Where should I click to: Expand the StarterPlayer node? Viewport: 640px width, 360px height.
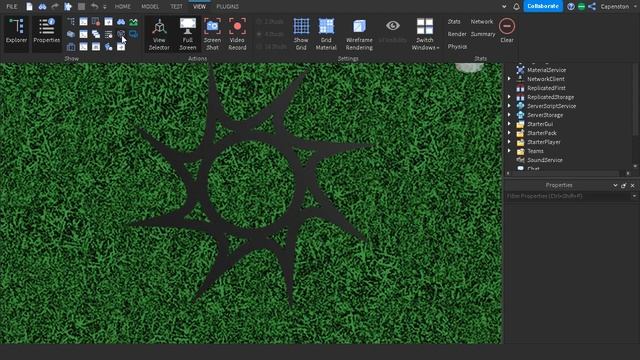[509, 142]
